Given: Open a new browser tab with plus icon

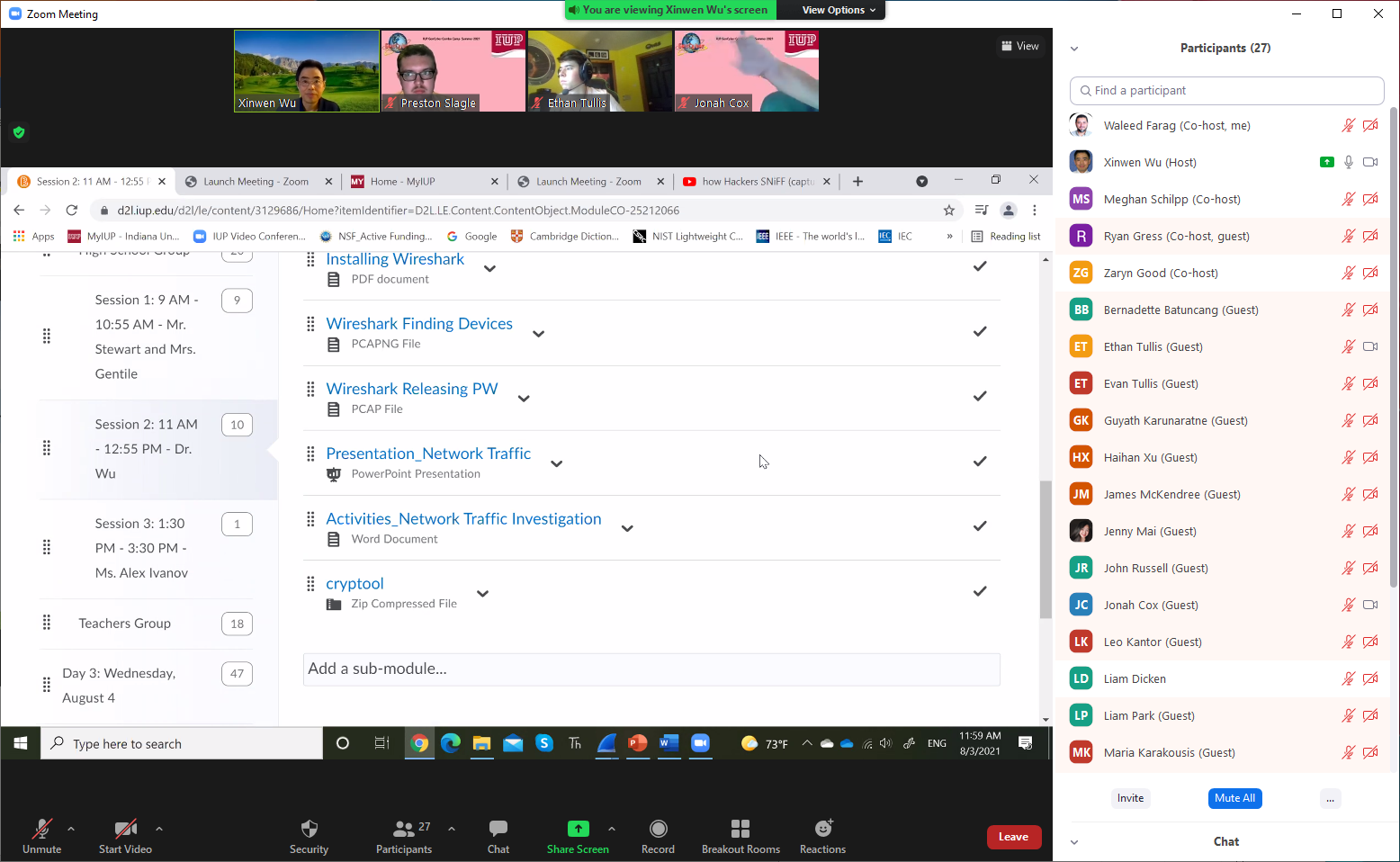Looking at the screenshot, I should (857, 181).
